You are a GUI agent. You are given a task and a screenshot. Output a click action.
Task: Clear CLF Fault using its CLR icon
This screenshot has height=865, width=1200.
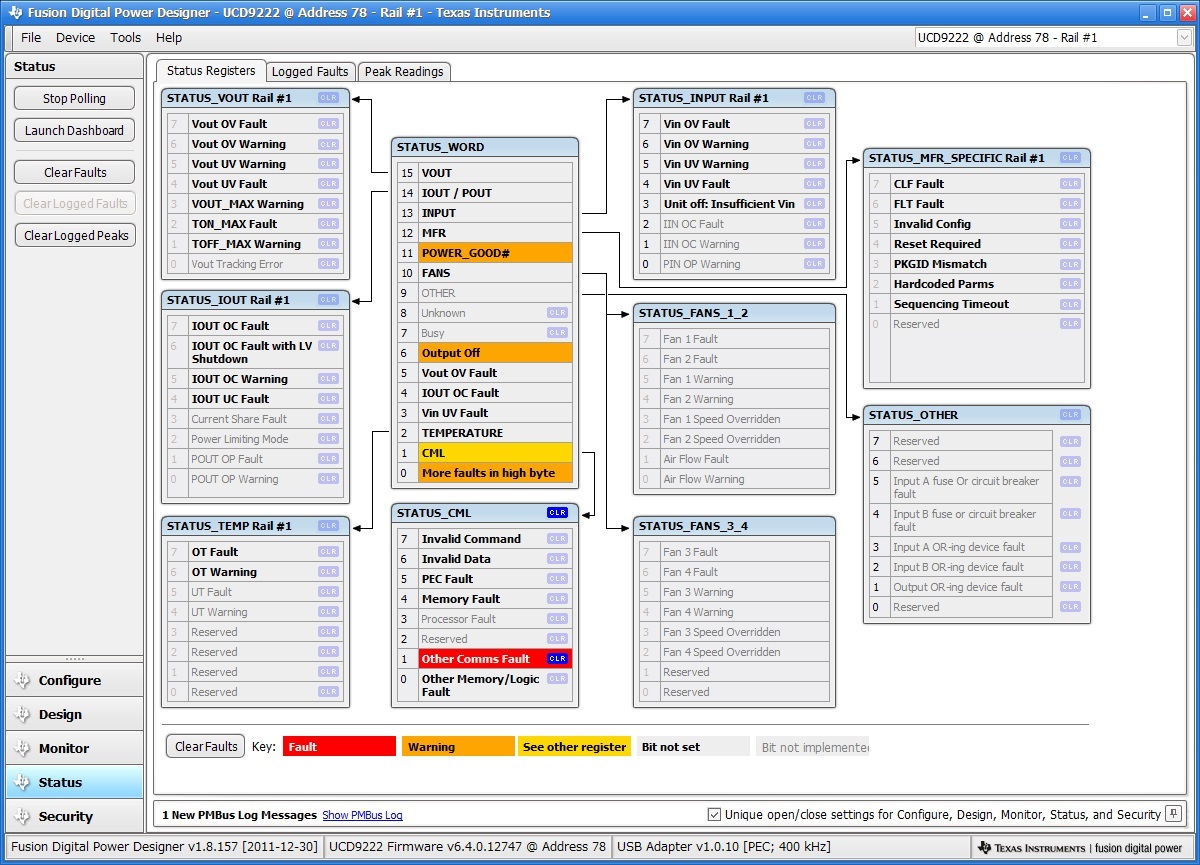[x=1070, y=184]
